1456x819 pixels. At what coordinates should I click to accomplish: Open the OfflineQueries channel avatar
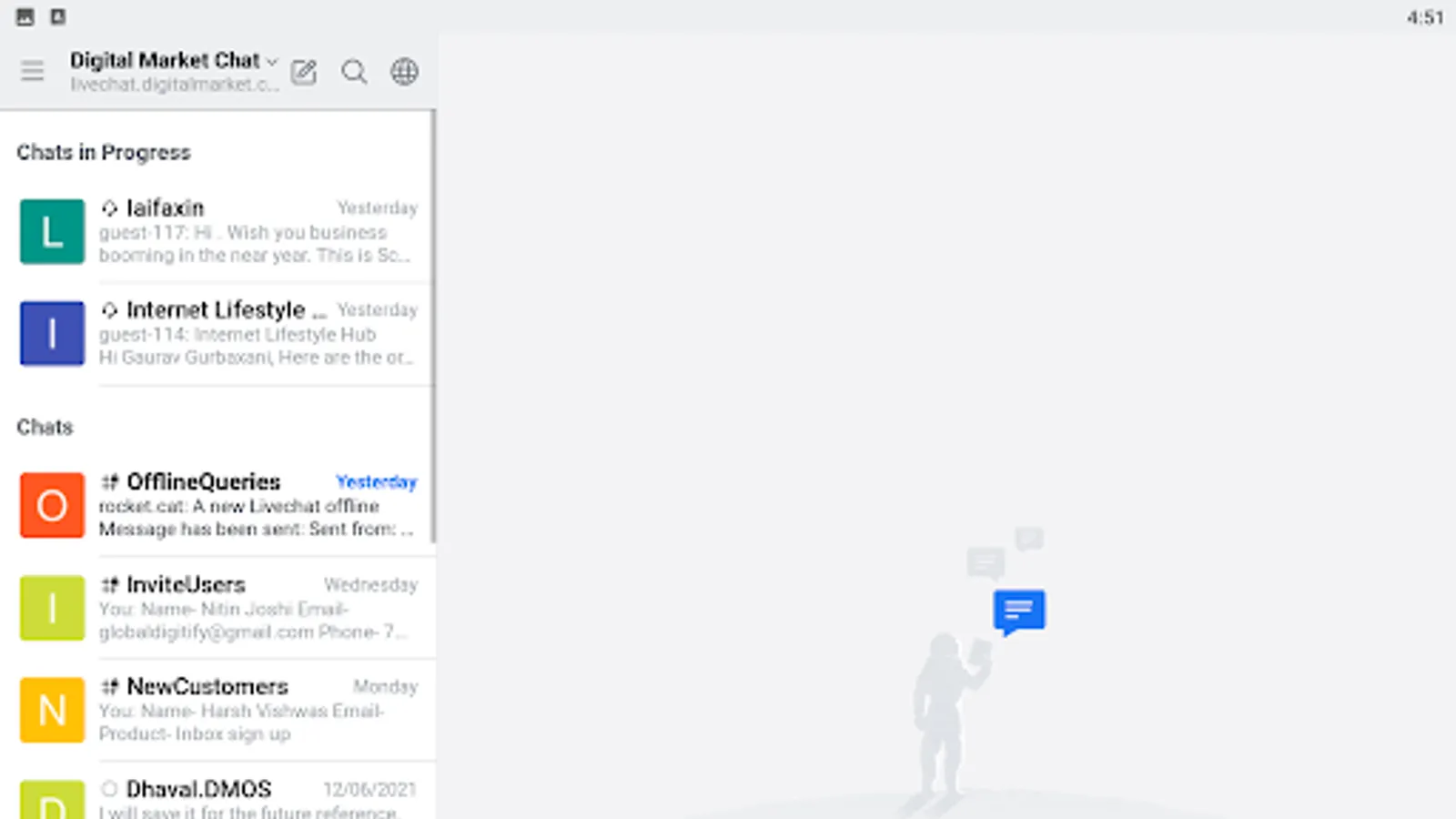point(52,505)
